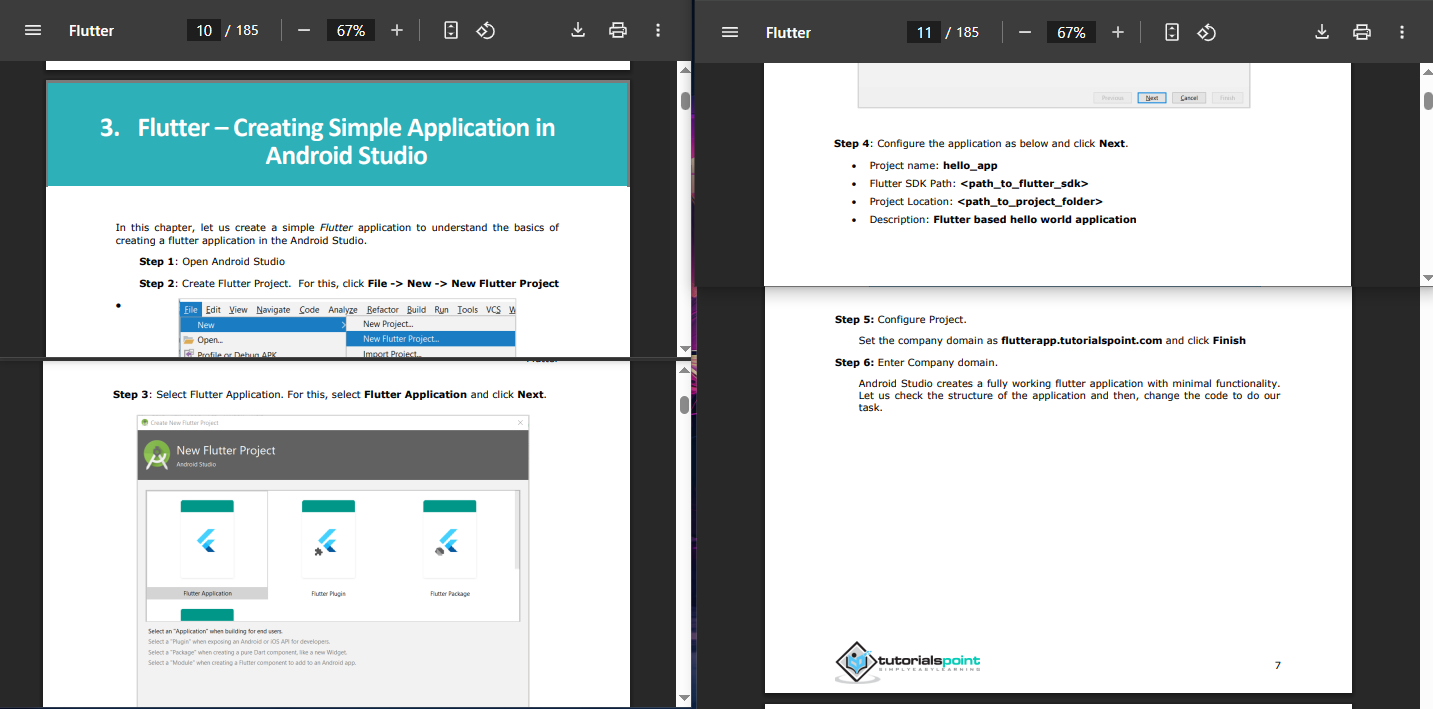Click the tutorialspoint logo in page footer
This screenshot has height=709, width=1433.
[x=908, y=660]
